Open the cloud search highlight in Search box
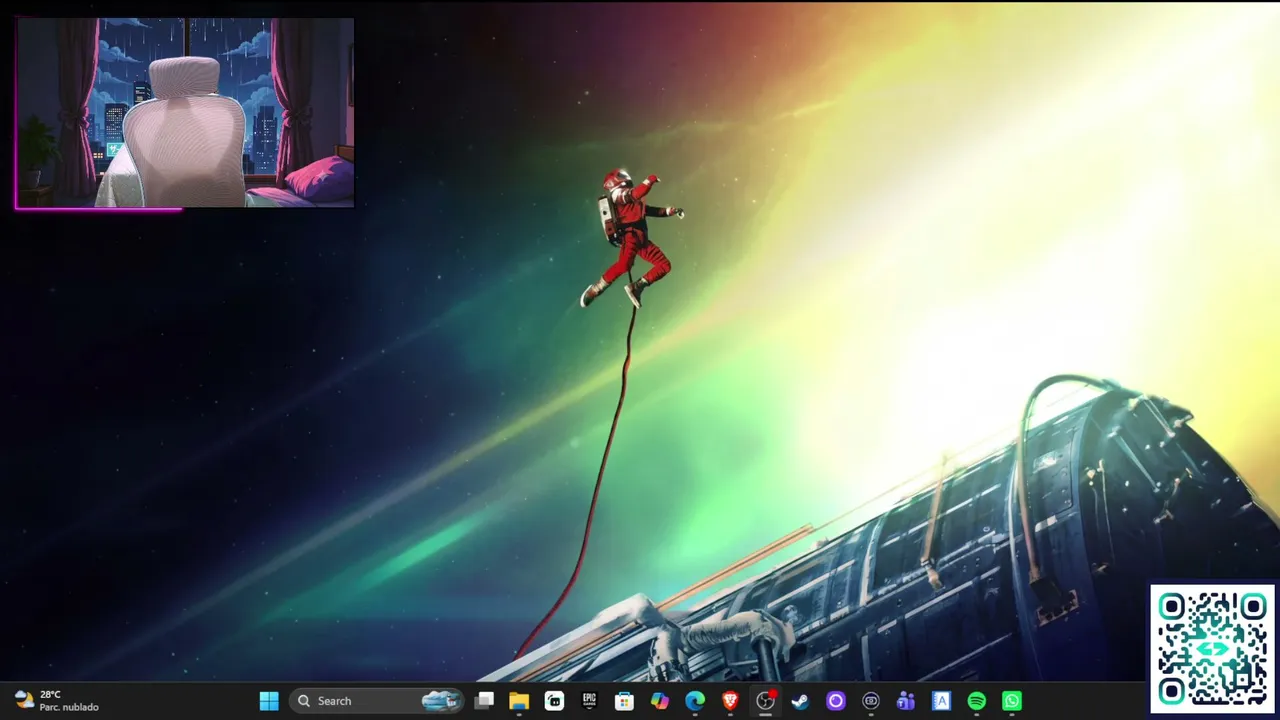The width and height of the screenshot is (1280, 720). point(441,701)
